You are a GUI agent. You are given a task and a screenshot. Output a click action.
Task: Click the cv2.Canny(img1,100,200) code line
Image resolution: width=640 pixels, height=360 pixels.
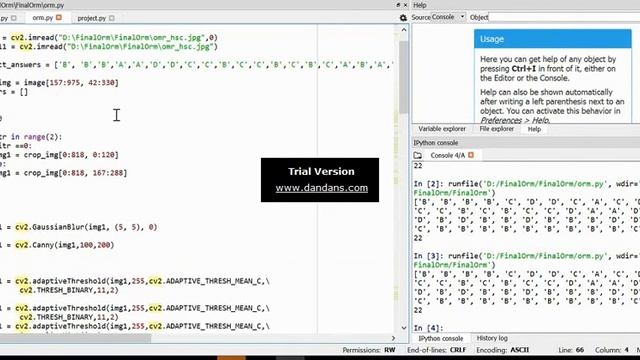pyautogui.click(x=57, y=245)
